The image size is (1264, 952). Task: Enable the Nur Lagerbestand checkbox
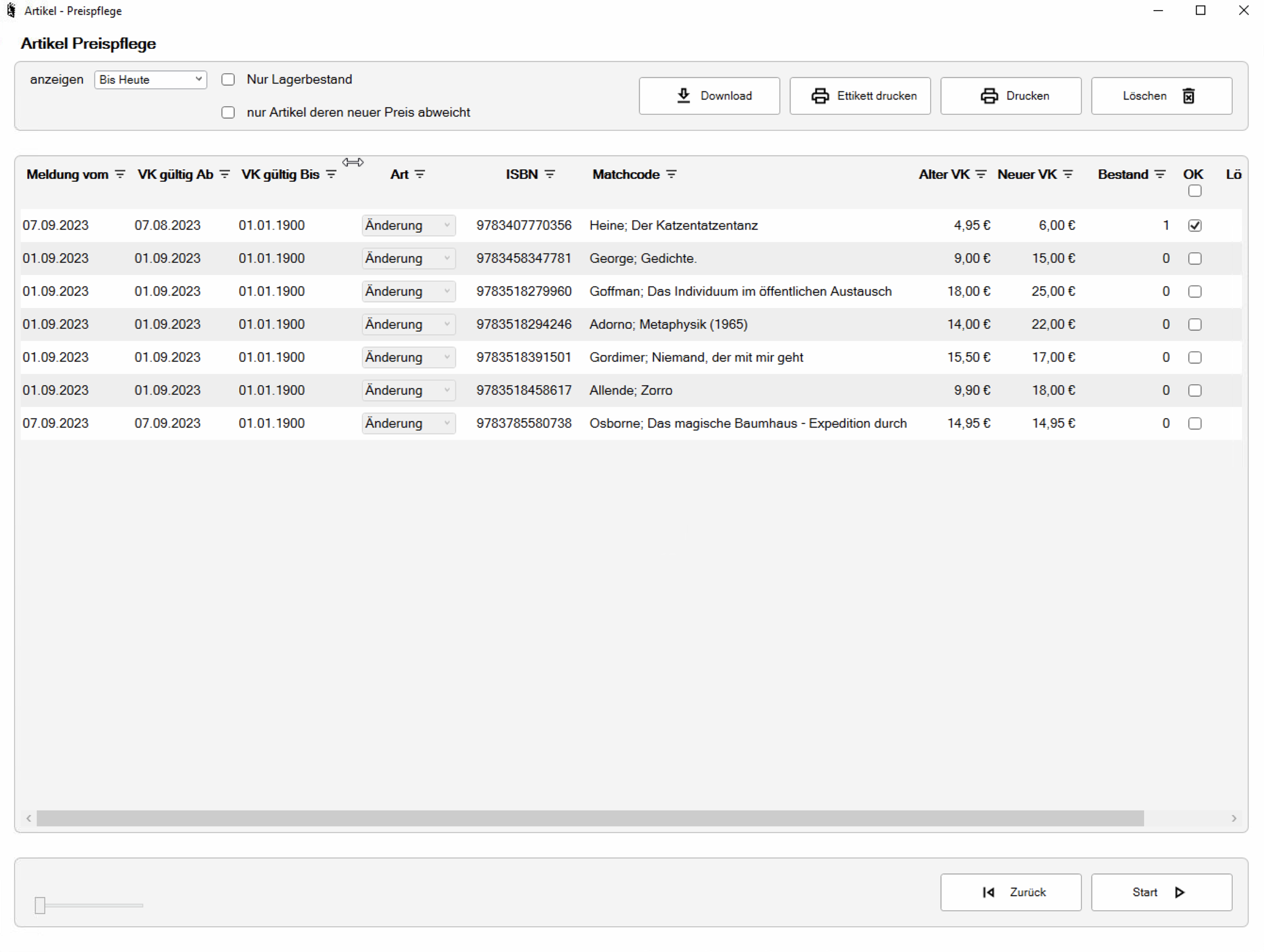point(228,80)
